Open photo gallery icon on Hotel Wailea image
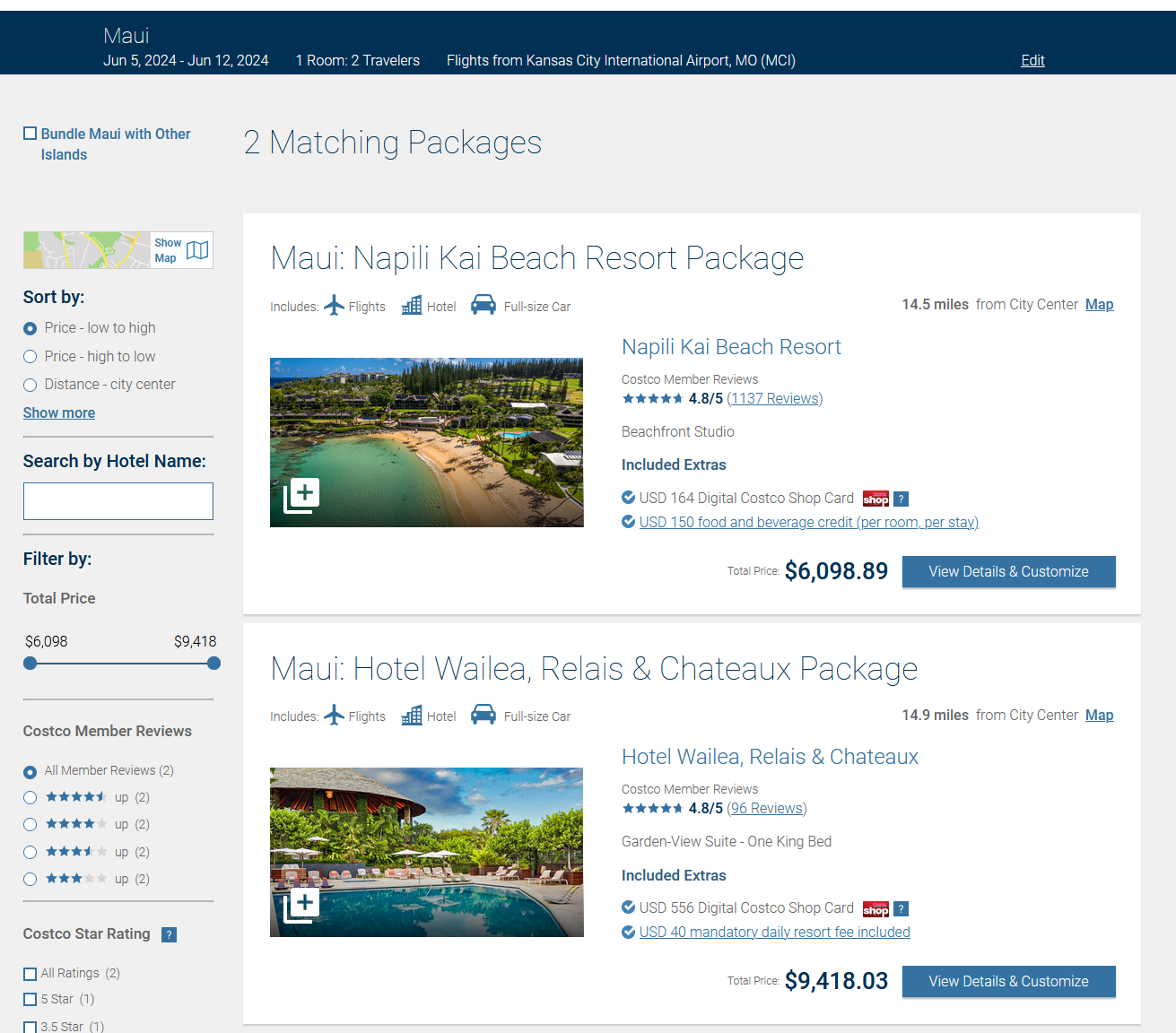 point(301,906)
